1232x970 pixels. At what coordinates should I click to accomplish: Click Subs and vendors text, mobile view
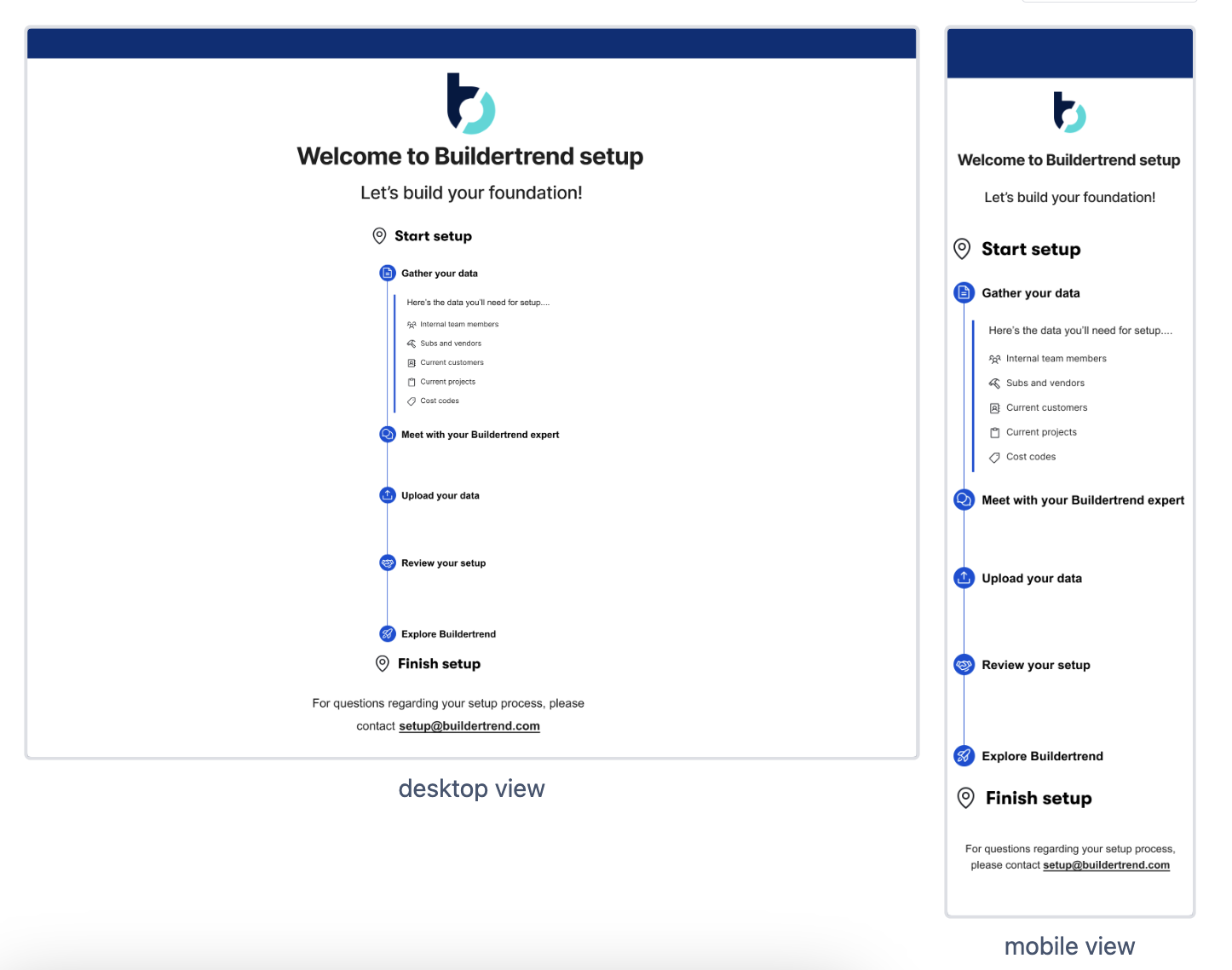click(x=1045, y=384)
